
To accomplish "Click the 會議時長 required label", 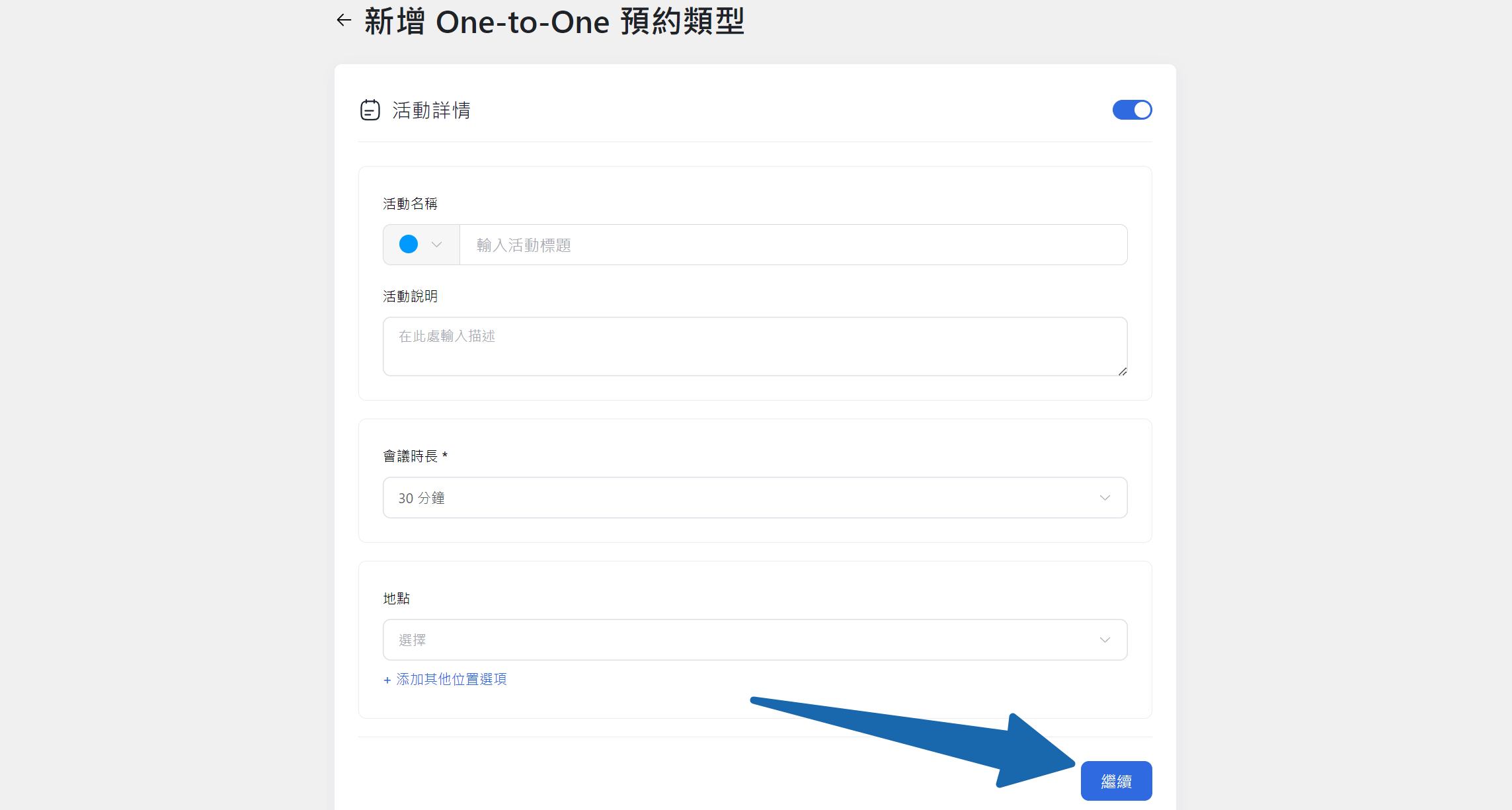I will (x=415, y=456).
